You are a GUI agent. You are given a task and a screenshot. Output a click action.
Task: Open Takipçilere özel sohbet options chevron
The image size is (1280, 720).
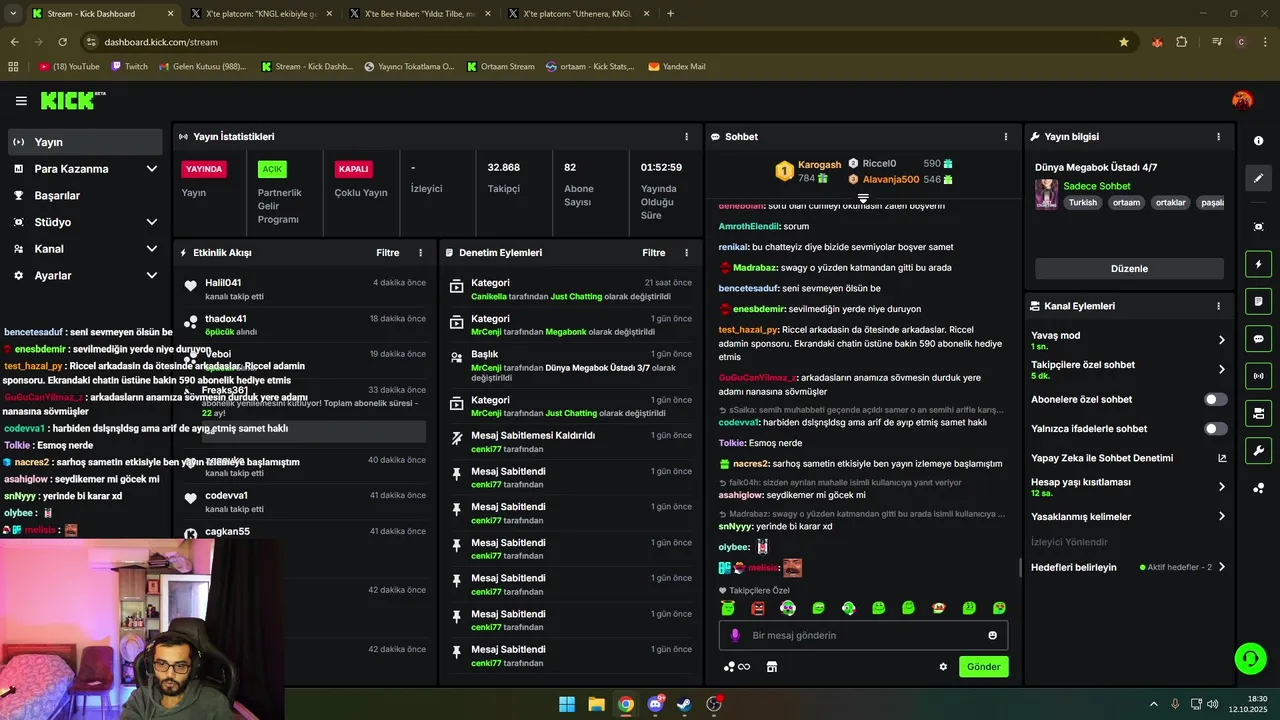coord(1221,370)
